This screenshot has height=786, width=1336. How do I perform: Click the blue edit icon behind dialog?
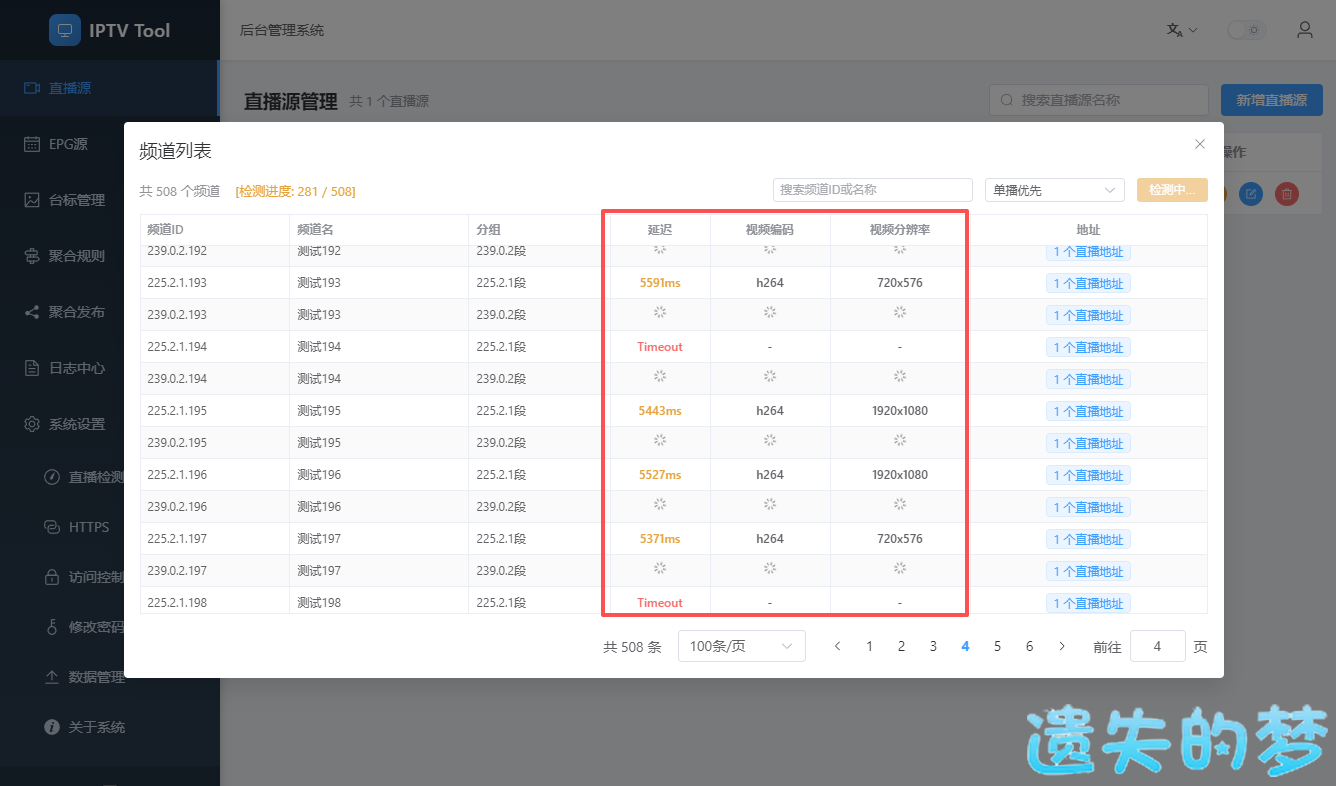(x=1251, y=194)
